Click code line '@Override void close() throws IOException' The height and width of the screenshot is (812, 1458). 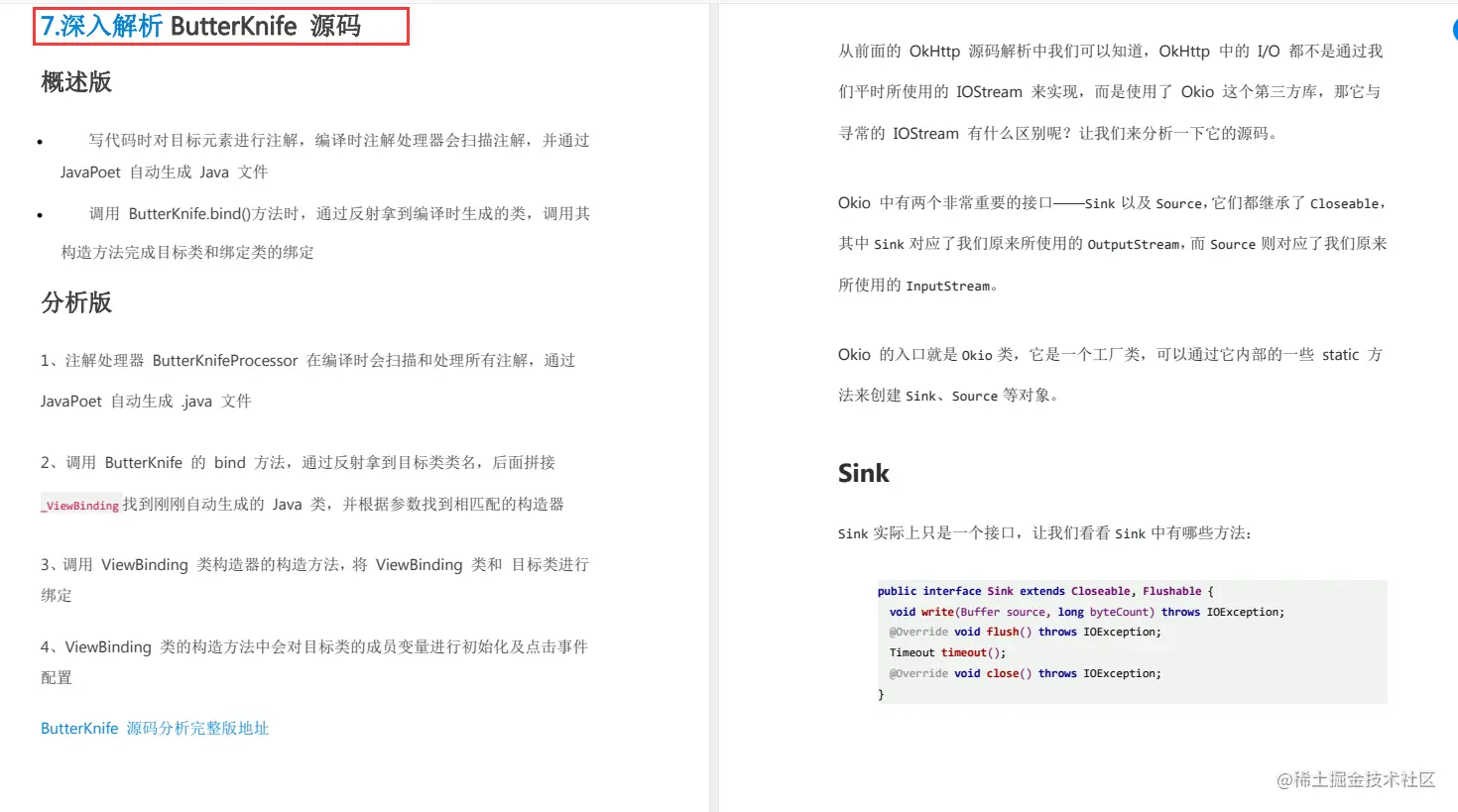point(1026,673)
